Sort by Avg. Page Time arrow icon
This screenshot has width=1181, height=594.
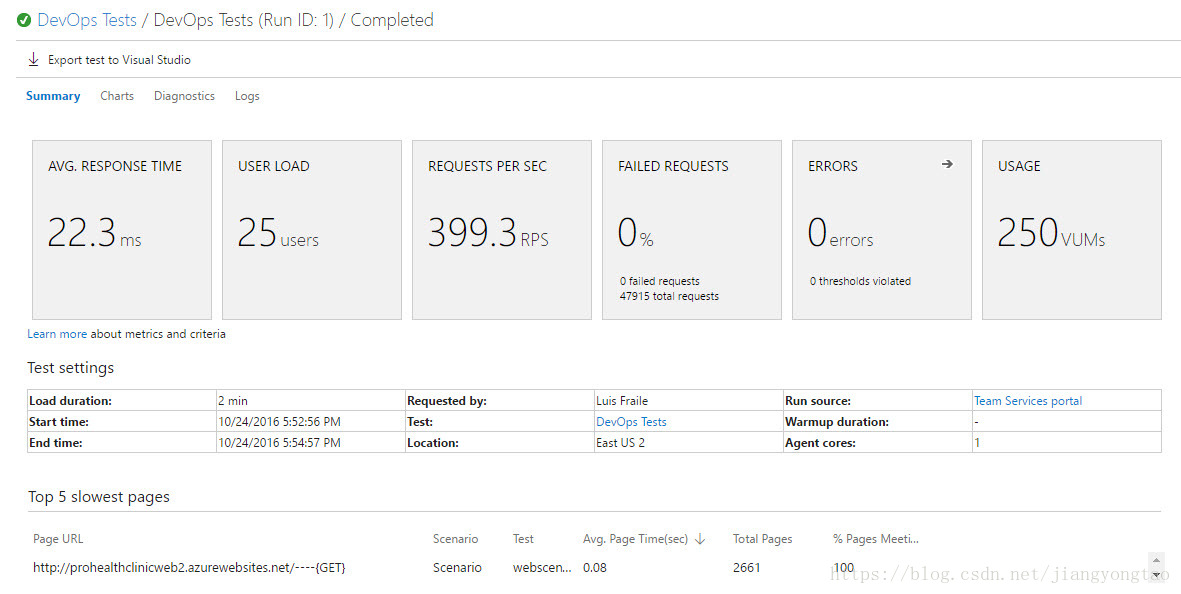click(x=700, y=539)
